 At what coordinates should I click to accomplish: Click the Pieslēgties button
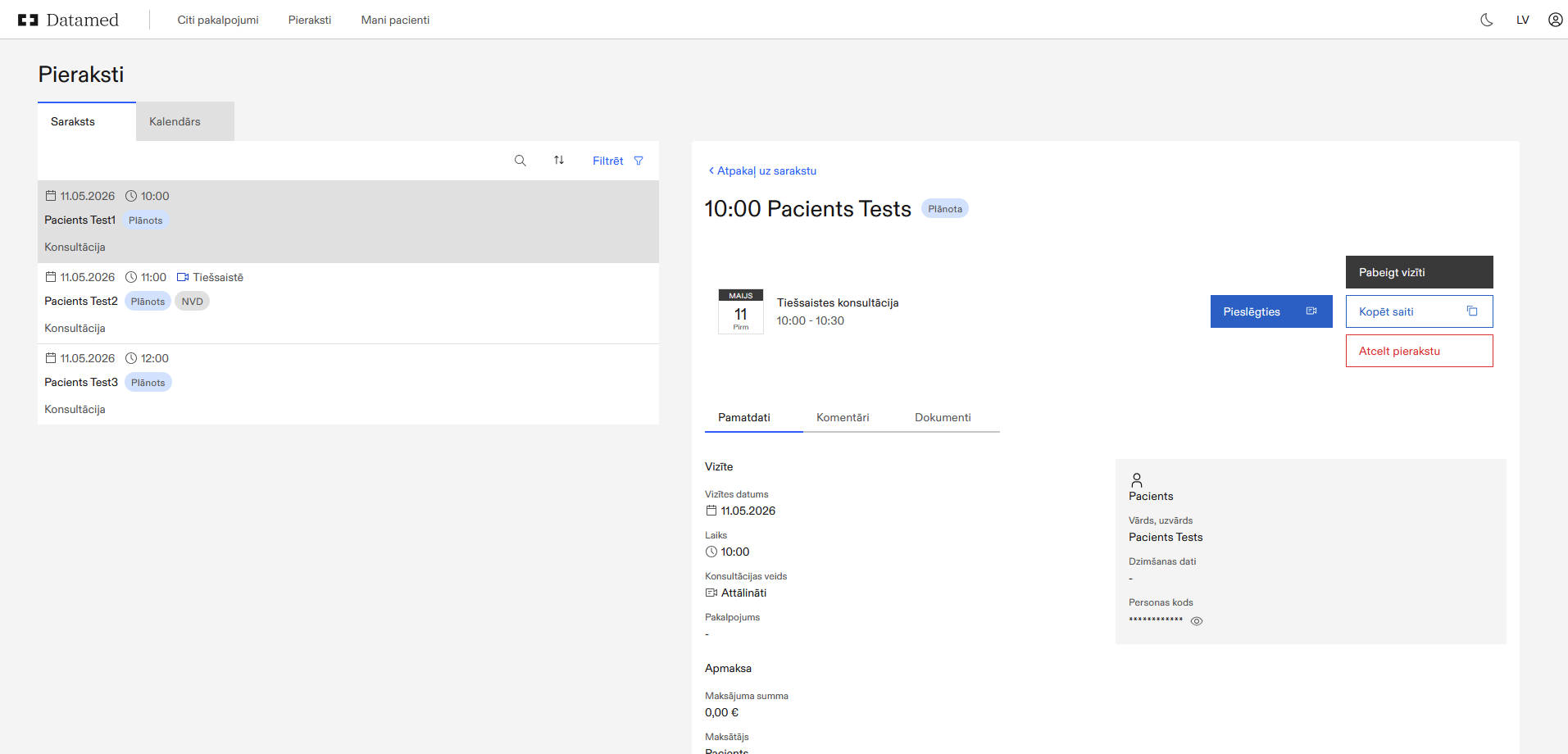(x=1271, y=311)
